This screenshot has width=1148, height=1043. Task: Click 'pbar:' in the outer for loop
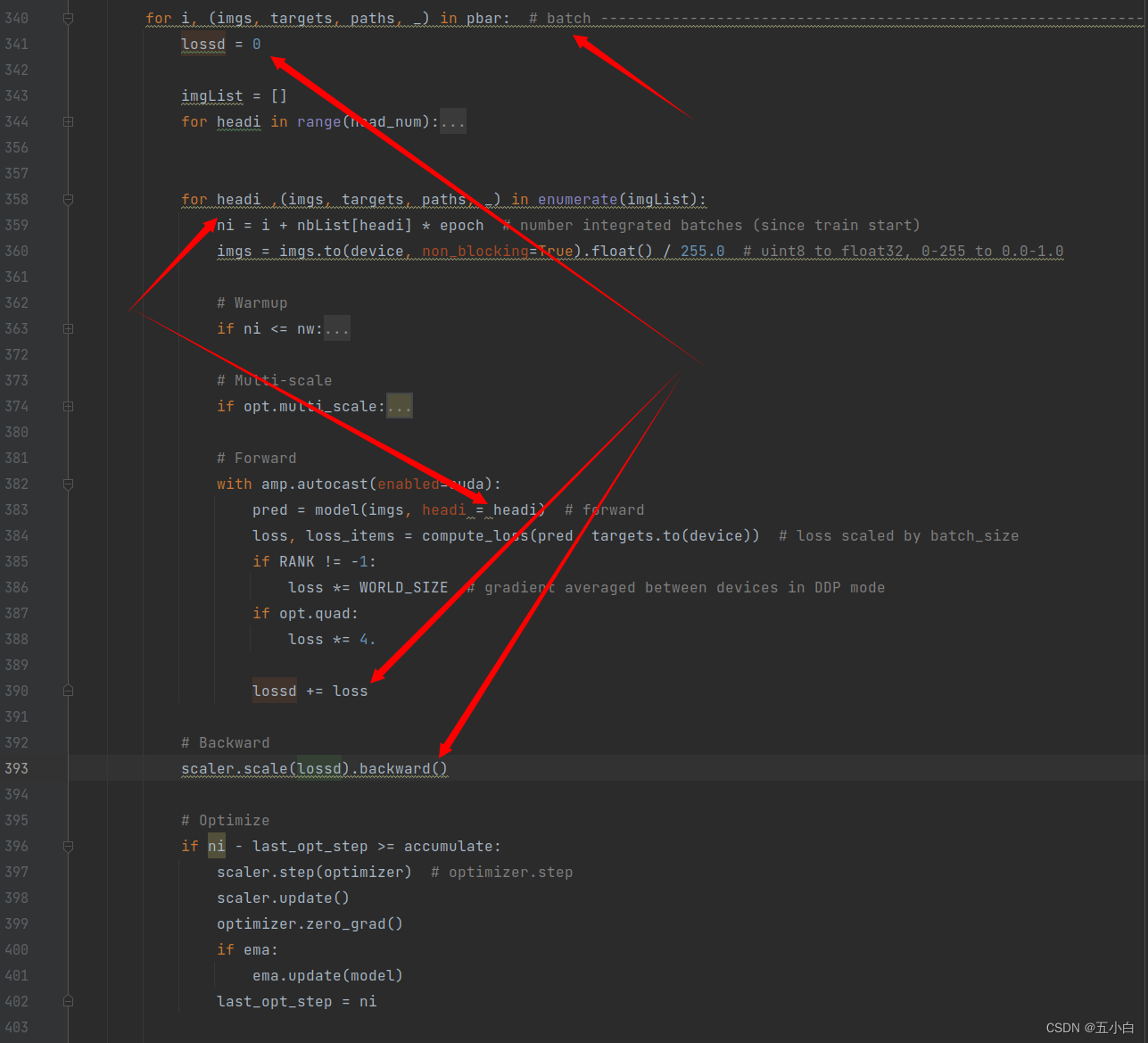[x=488, y=18]
